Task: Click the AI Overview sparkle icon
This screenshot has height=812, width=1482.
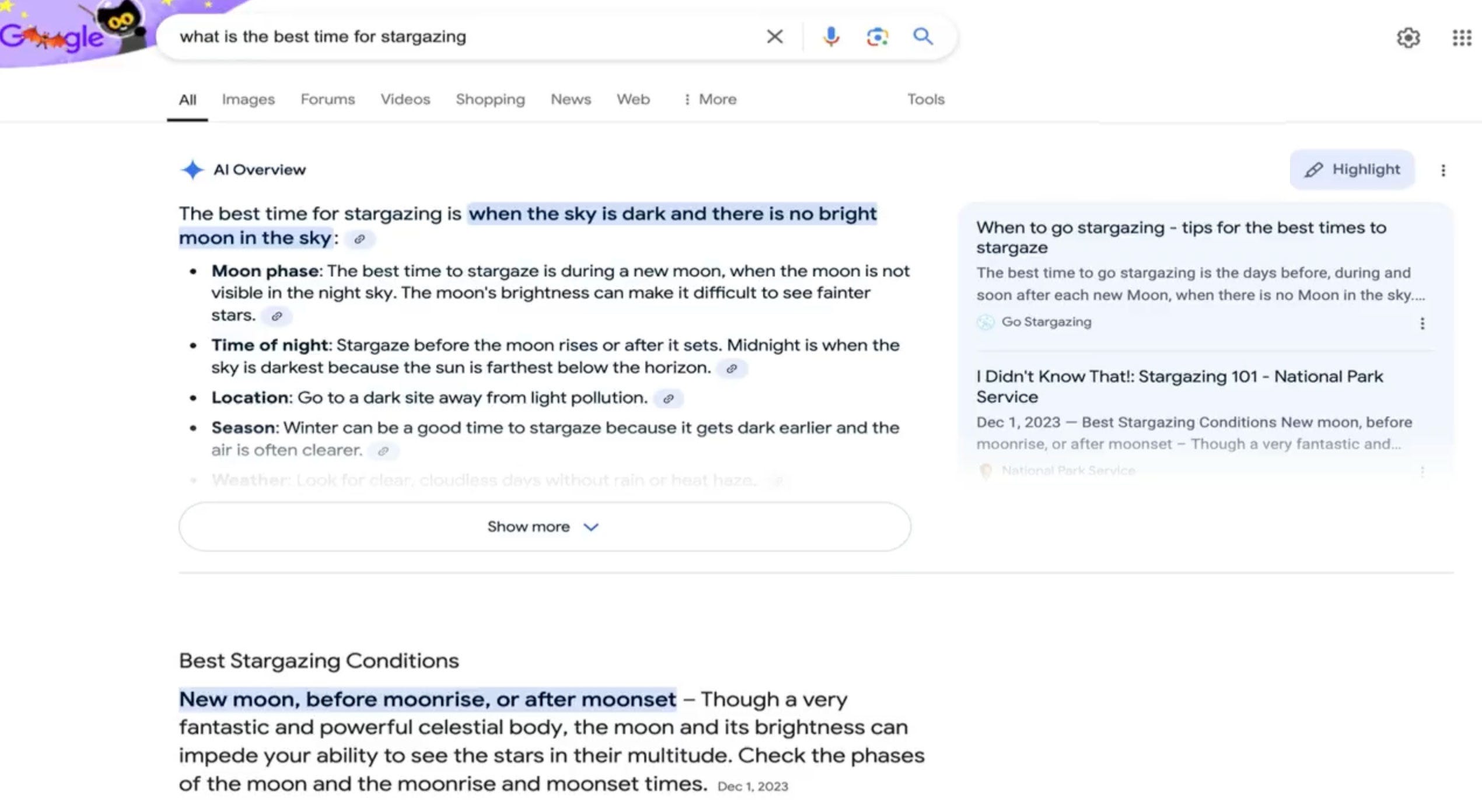Action: point(192,170)
